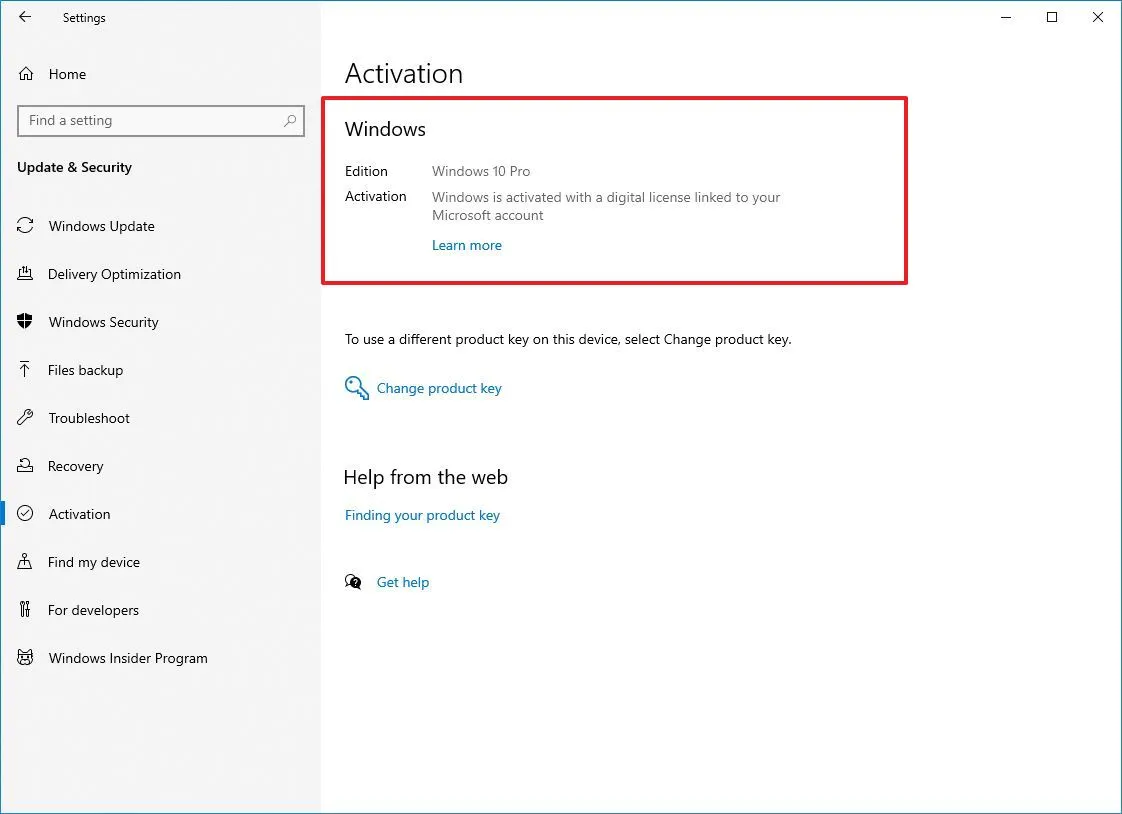
Task: Open the For developers section
Action: click(93, 610)
